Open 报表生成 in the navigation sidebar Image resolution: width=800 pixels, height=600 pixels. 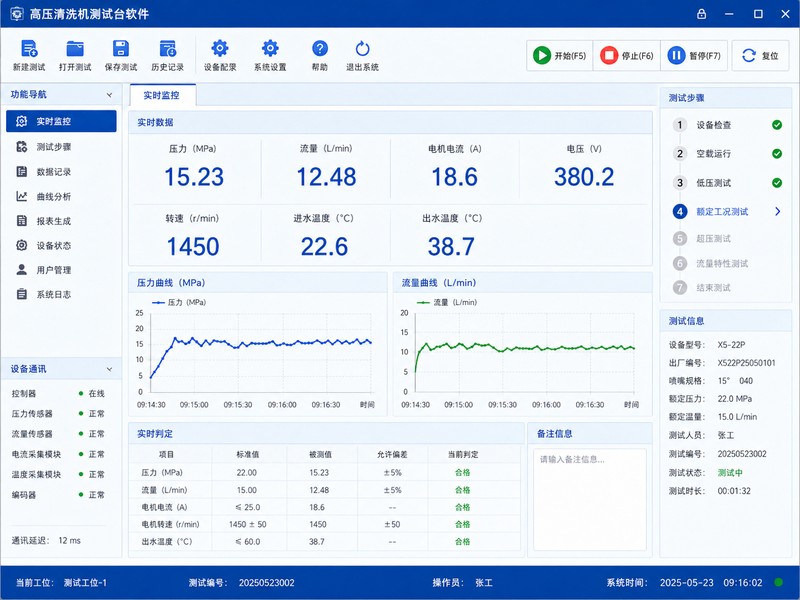coord(61,221)
